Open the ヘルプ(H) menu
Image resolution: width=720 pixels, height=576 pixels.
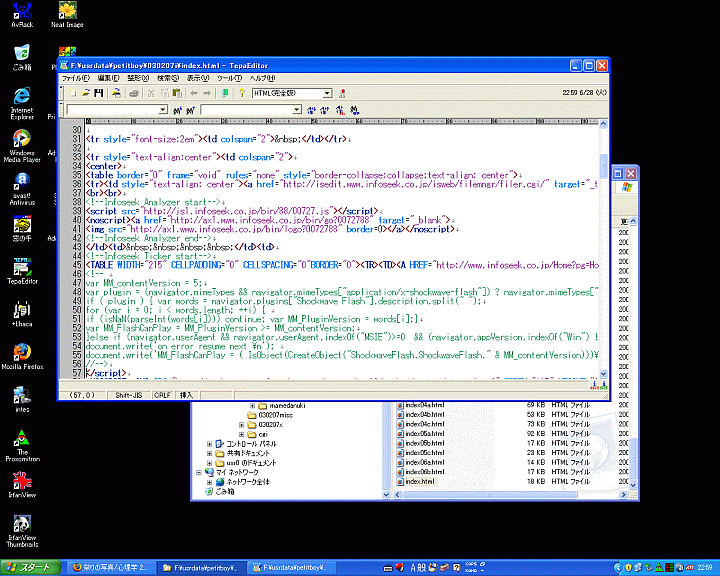(x=262, y=78)
